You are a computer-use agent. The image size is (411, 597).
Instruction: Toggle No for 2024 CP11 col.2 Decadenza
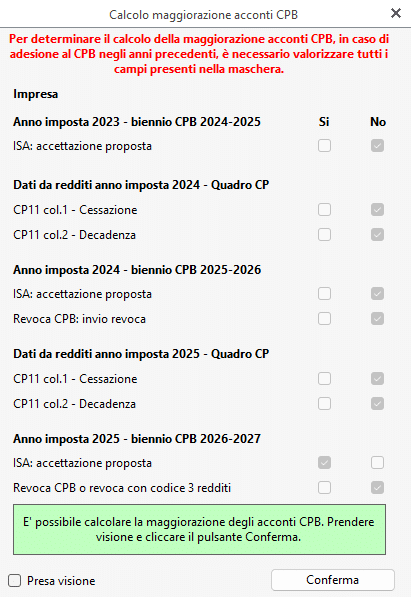tap(377, 235)
